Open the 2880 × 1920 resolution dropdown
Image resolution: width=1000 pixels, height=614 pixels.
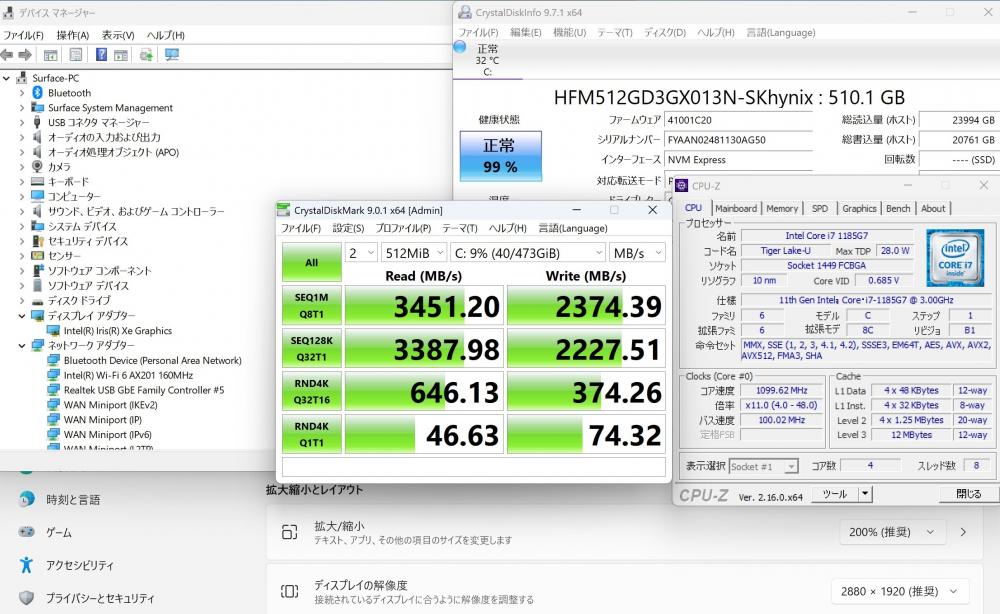click(x=900, y=591)
